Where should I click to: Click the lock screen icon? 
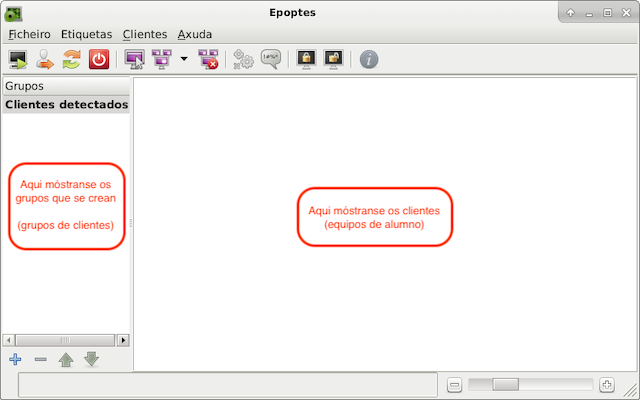pos(306,60)
